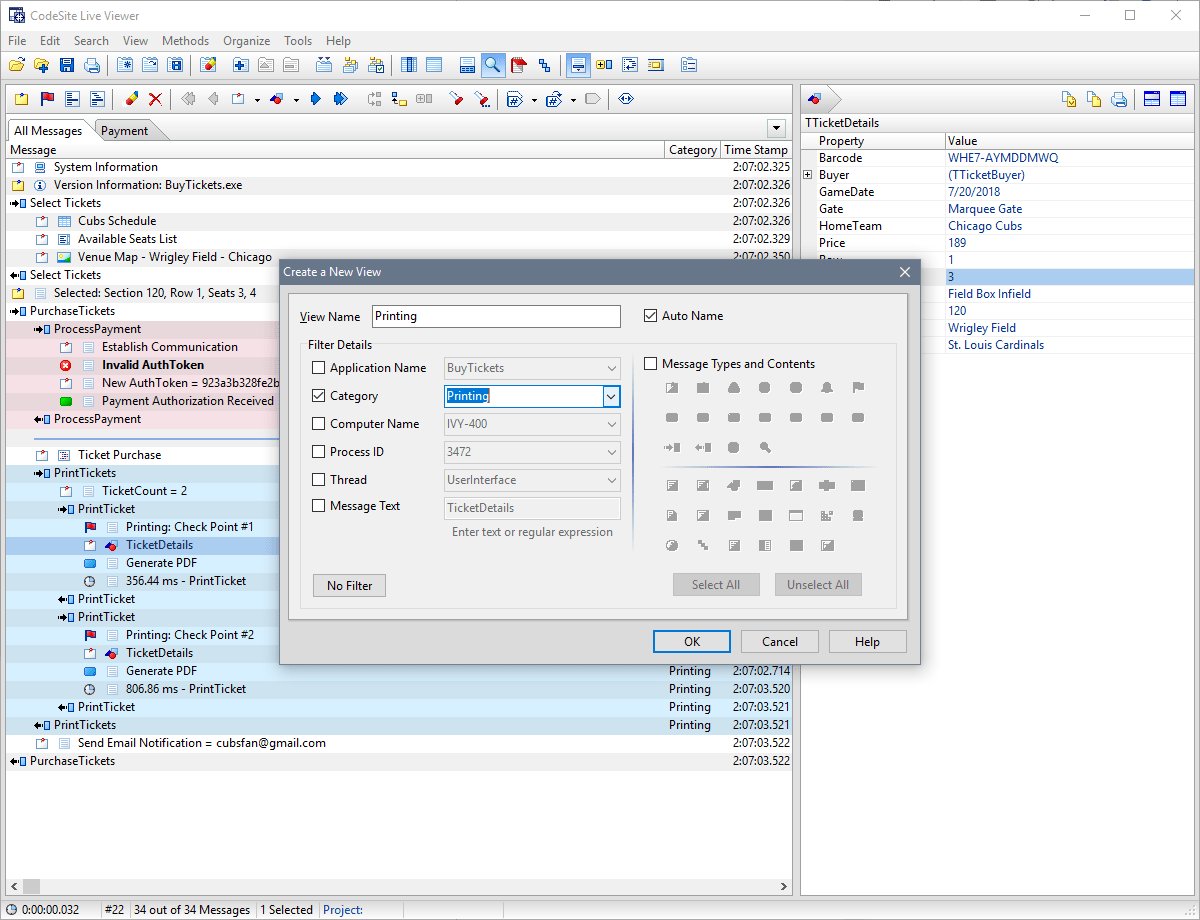Click the yellow copy icon above TTicketDetails
This screenshot has width=1200, height=920.
click(x=1093, y=99)
